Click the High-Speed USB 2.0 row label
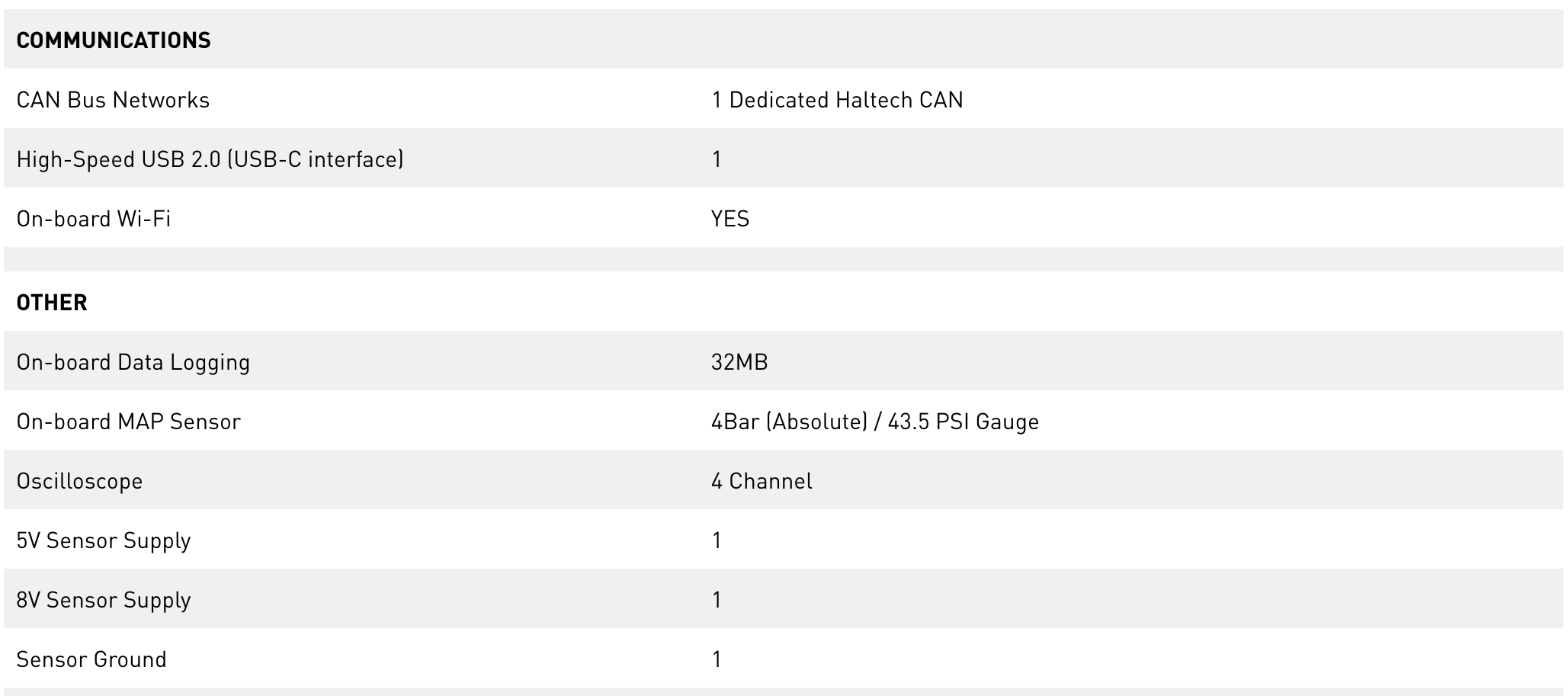 pyautogui.click(x=210, y=159)
